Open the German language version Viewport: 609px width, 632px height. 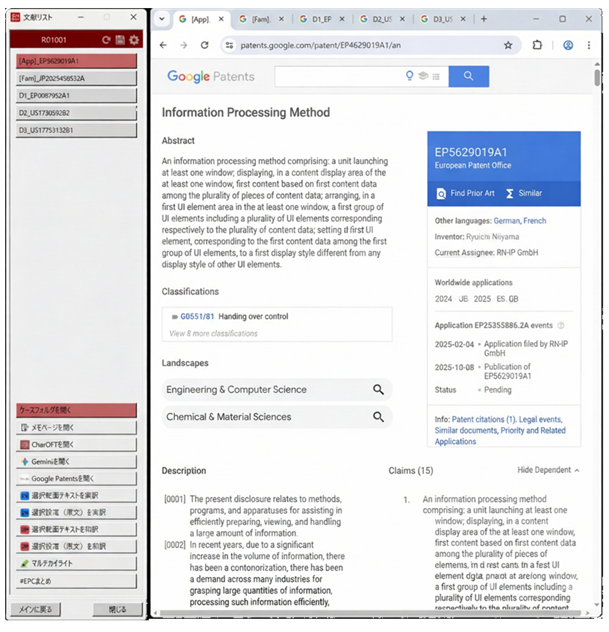pyautogui.click(x=507, y=220)
